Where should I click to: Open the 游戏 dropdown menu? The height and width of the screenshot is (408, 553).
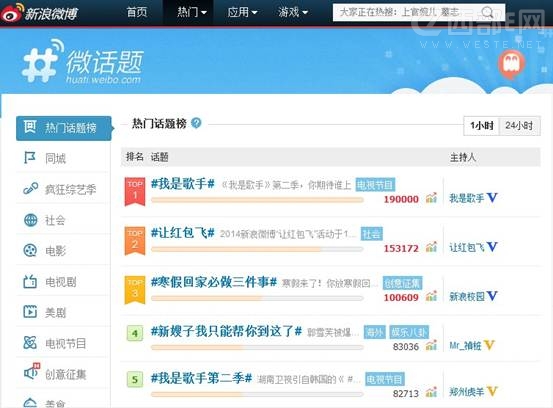pyautogui.click(x=293, y=12)
